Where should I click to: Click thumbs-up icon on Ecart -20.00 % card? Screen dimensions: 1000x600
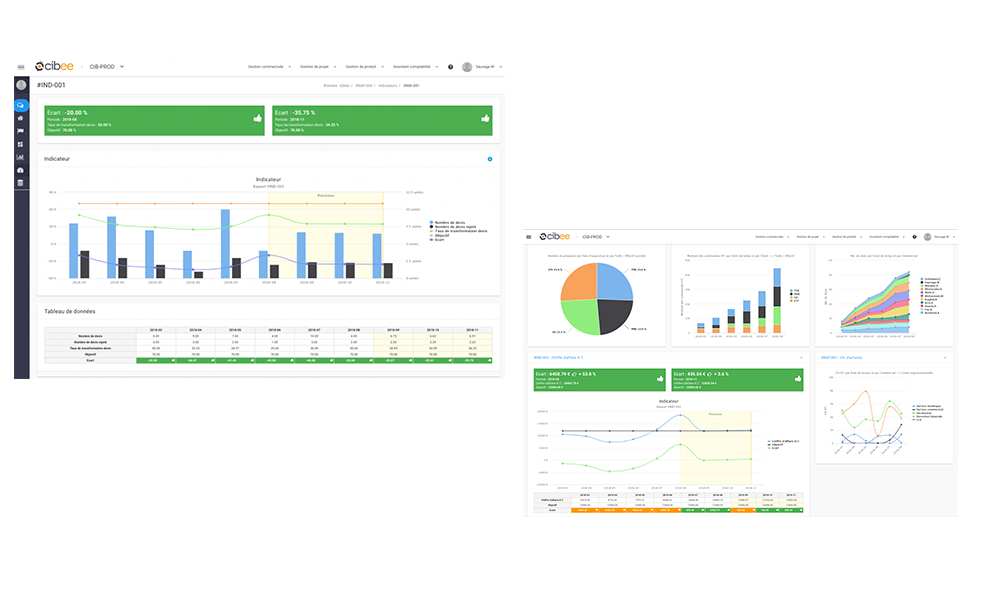tap(258, 118)
